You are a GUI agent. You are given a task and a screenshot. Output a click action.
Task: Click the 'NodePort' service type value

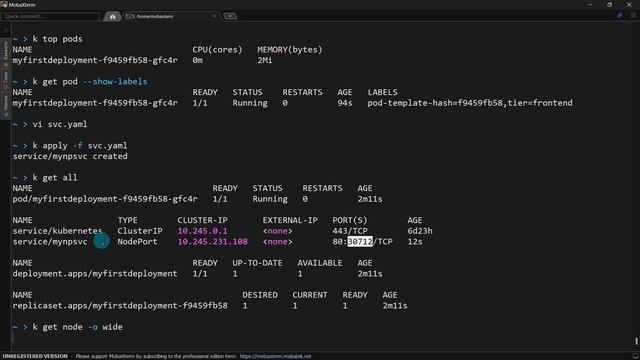(x=137, y=242)
